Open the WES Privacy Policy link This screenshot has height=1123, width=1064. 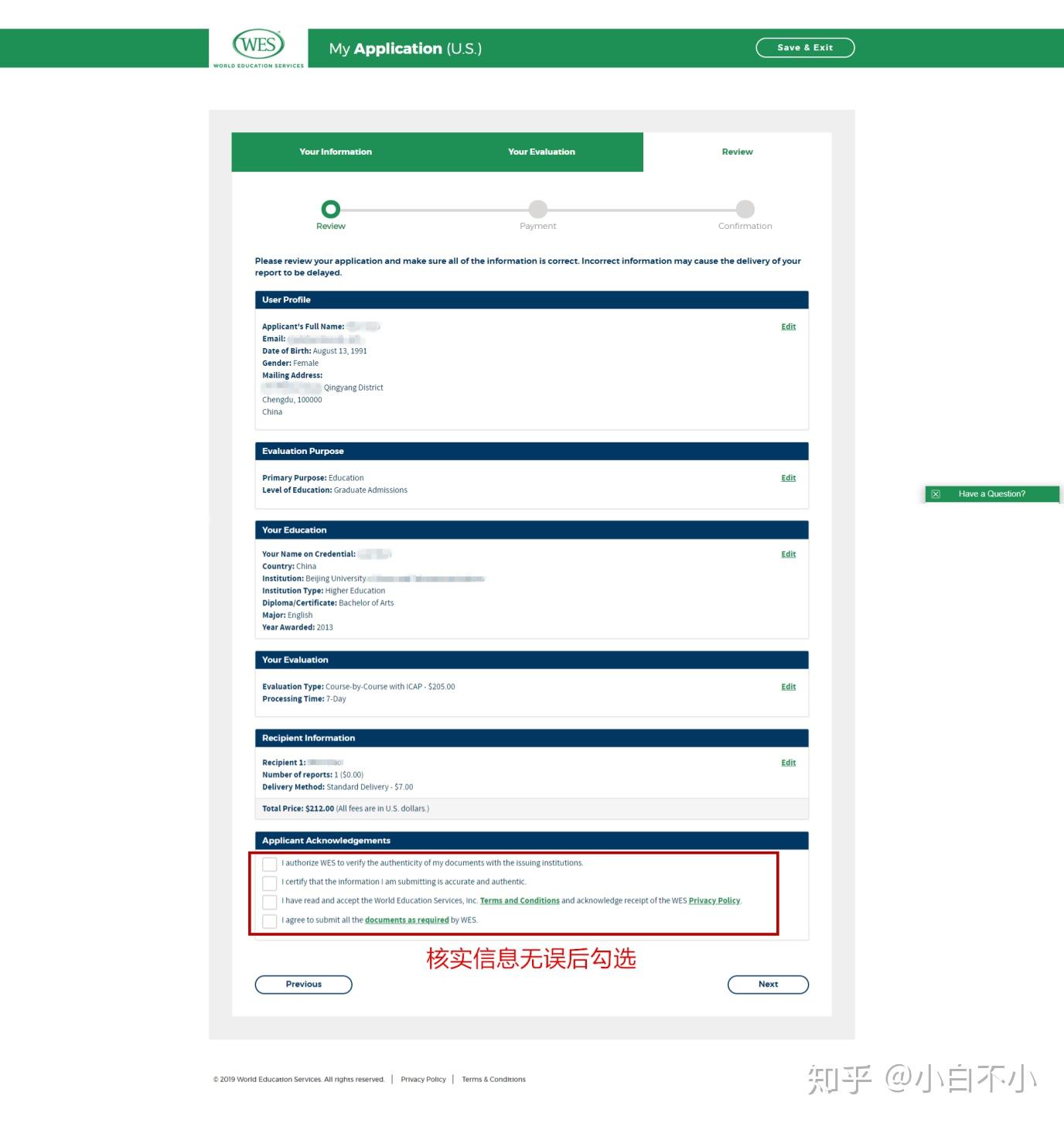point(714,900)
